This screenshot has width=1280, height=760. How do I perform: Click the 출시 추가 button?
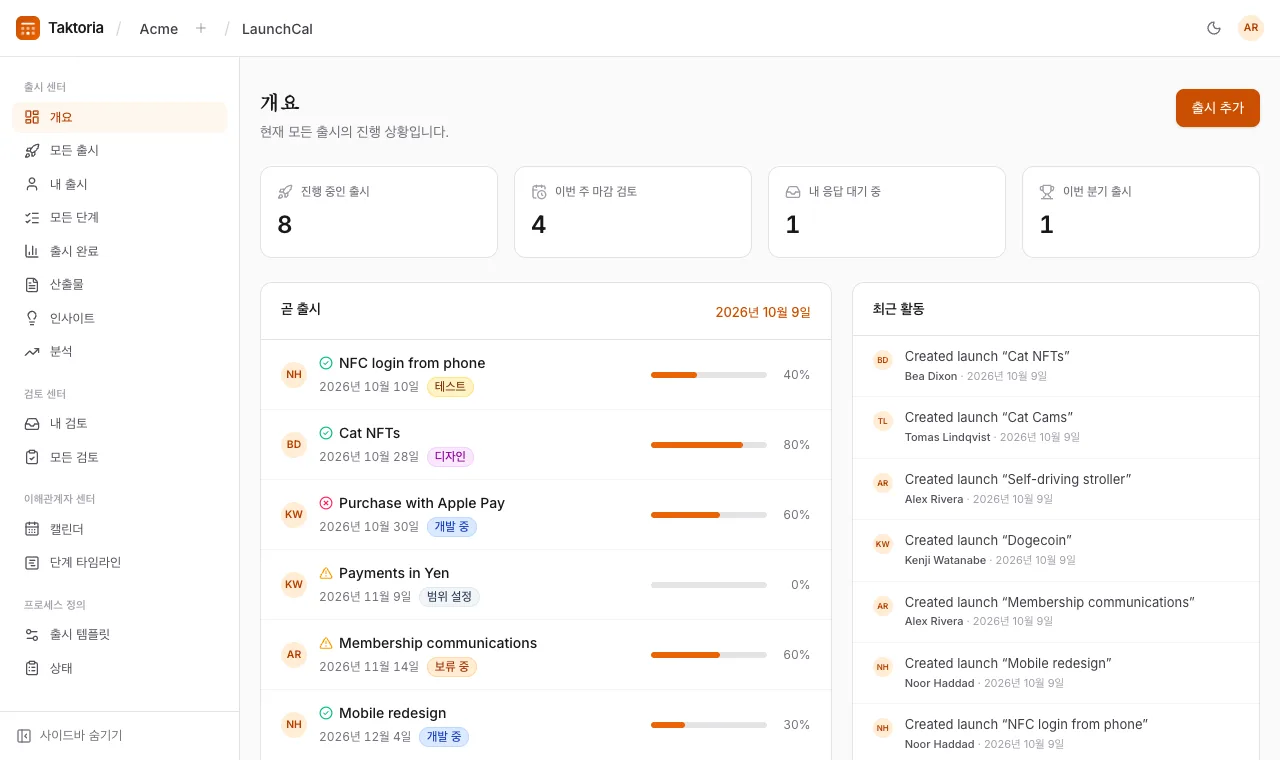tap(1217, 108)
